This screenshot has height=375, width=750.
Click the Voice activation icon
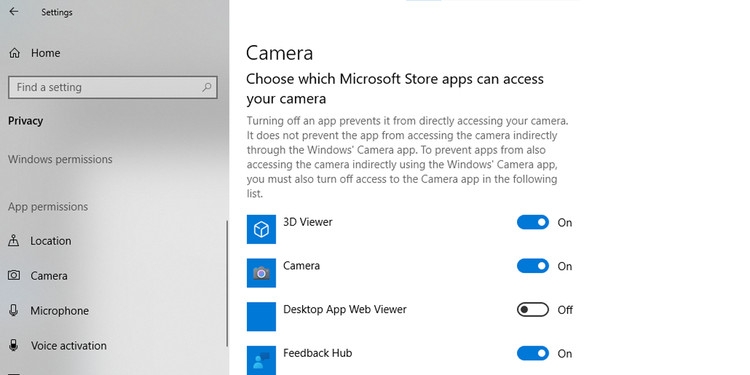(14, 345)
